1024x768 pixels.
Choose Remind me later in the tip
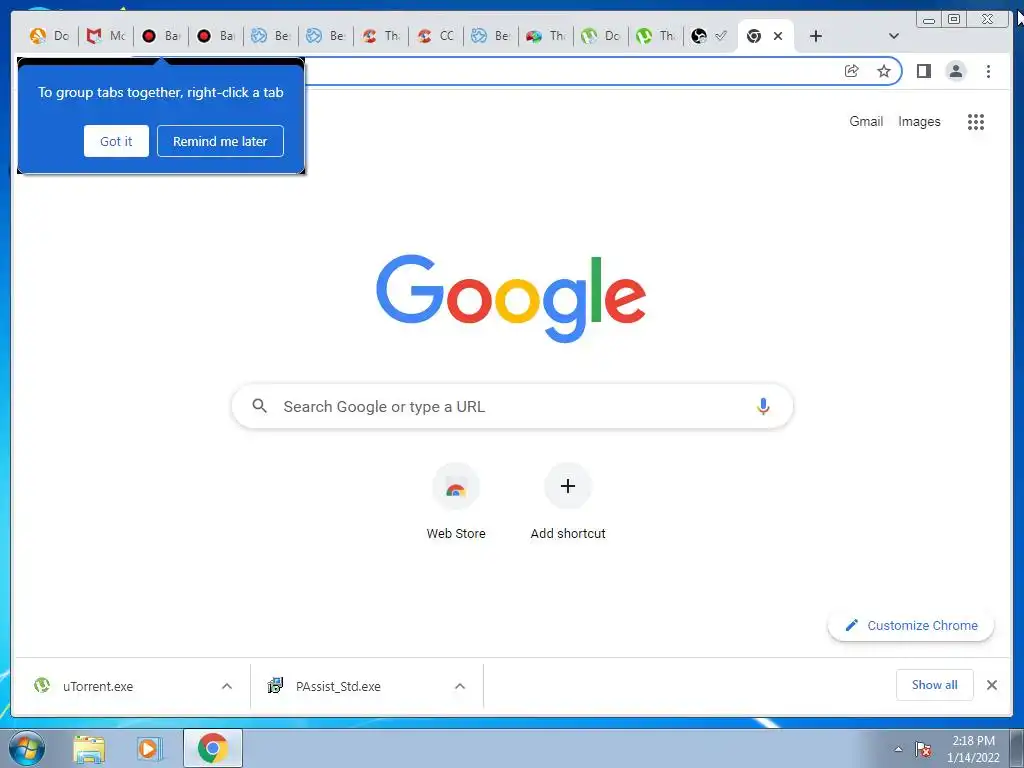click(x=220, y=141)
